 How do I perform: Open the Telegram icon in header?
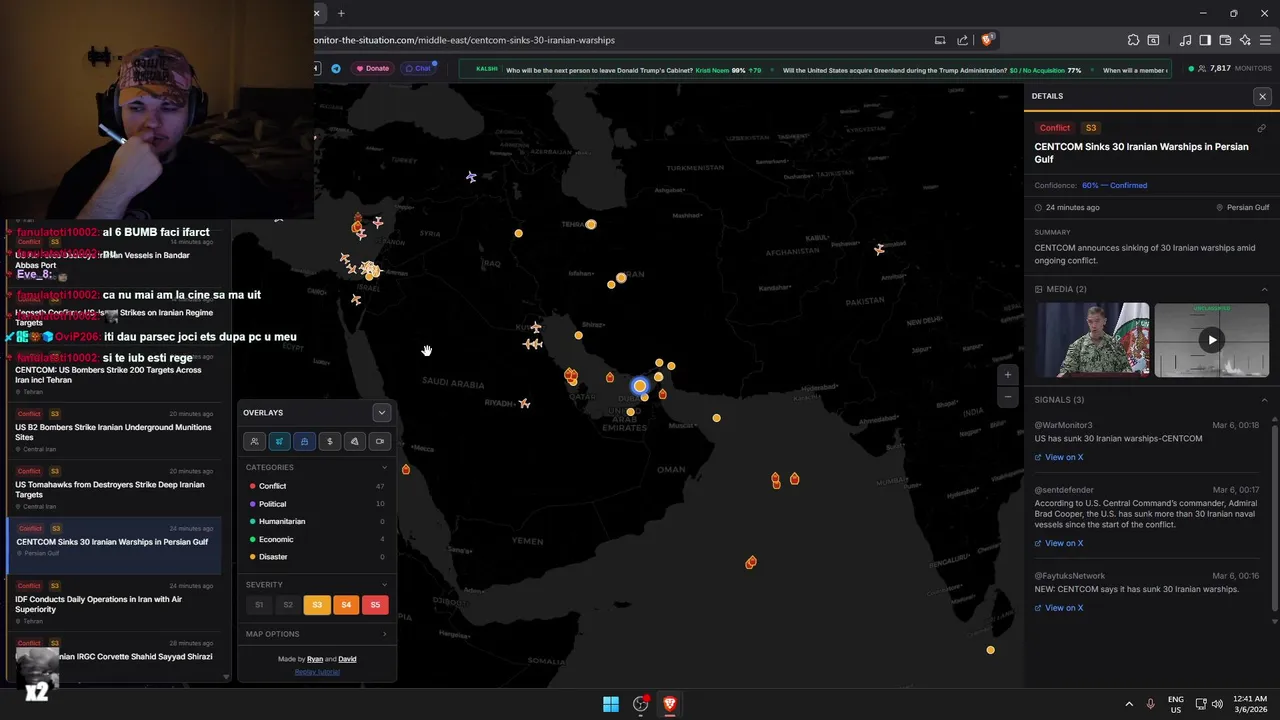[335, 68]
